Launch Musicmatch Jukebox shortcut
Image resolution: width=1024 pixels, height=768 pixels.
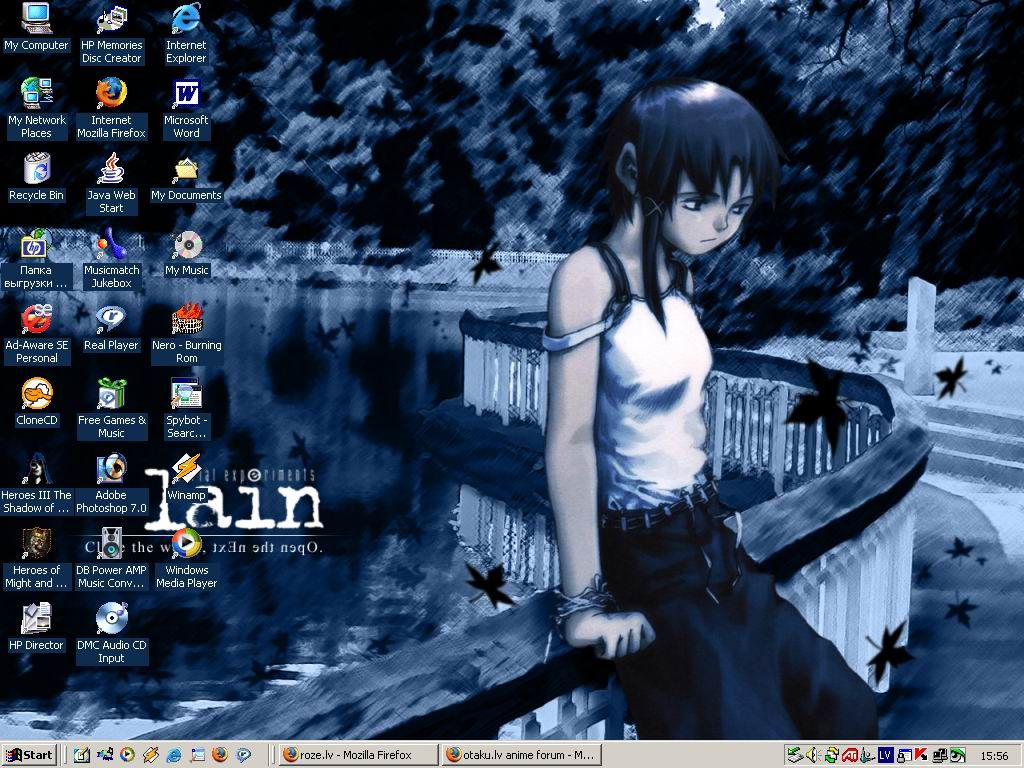click(x=111, y=259)
